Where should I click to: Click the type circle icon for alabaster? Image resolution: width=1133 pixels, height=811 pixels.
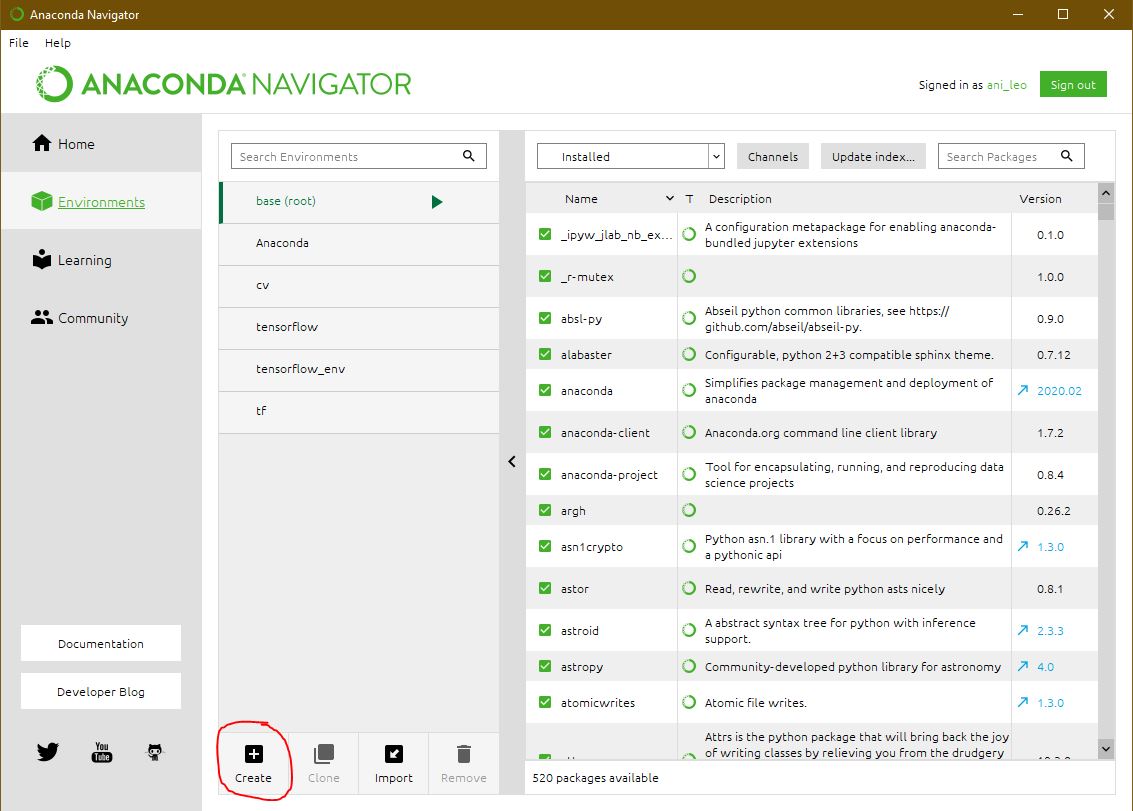pos(689,354)
